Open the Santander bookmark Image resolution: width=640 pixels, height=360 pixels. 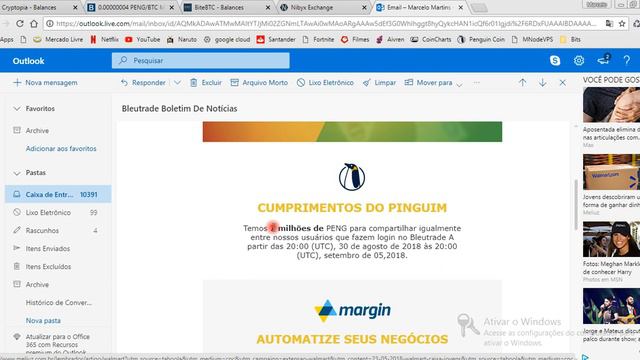click(x=276, y=39)
